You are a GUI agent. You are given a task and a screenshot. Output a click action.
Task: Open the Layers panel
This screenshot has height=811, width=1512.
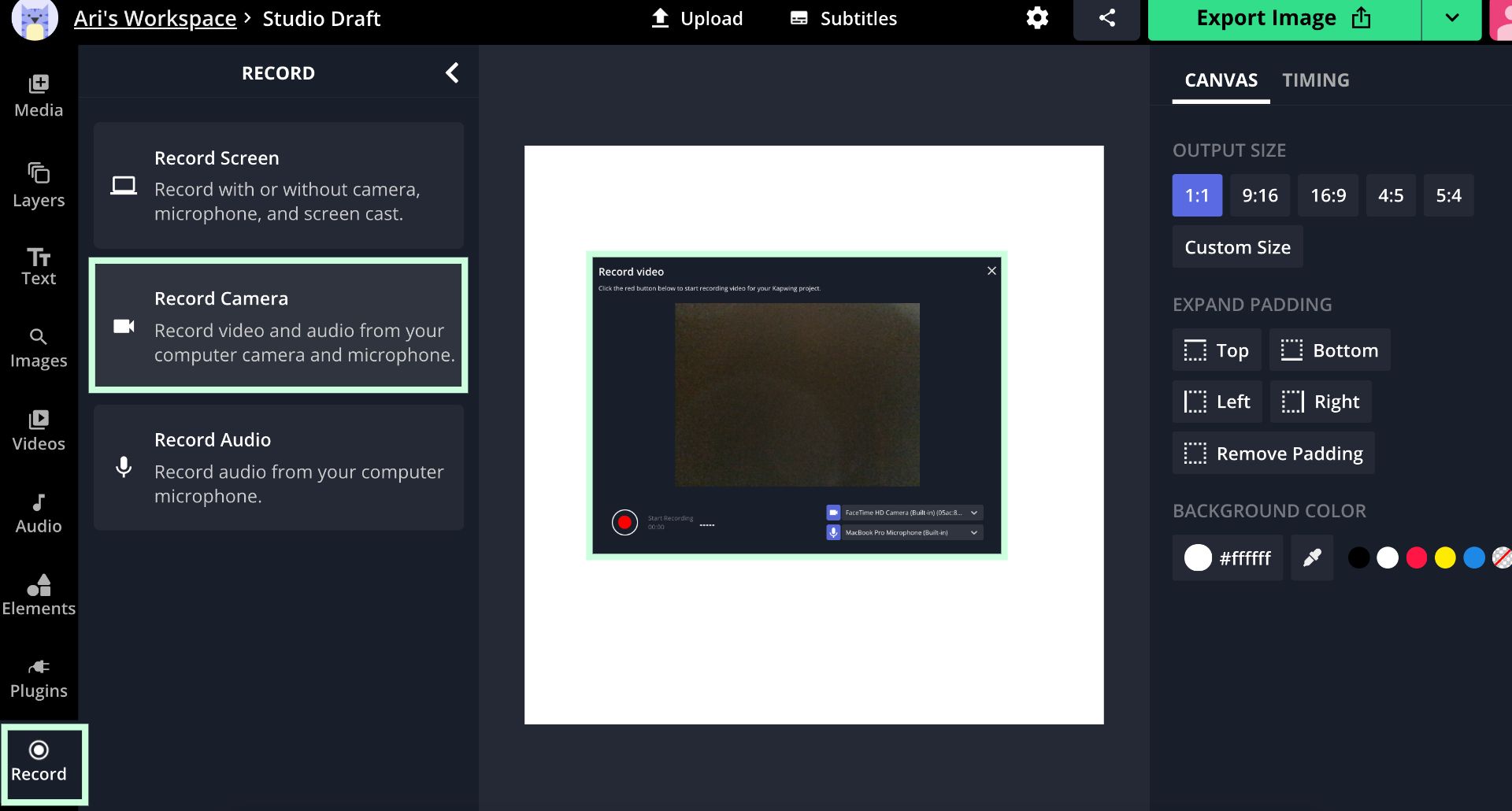point(39,185)
